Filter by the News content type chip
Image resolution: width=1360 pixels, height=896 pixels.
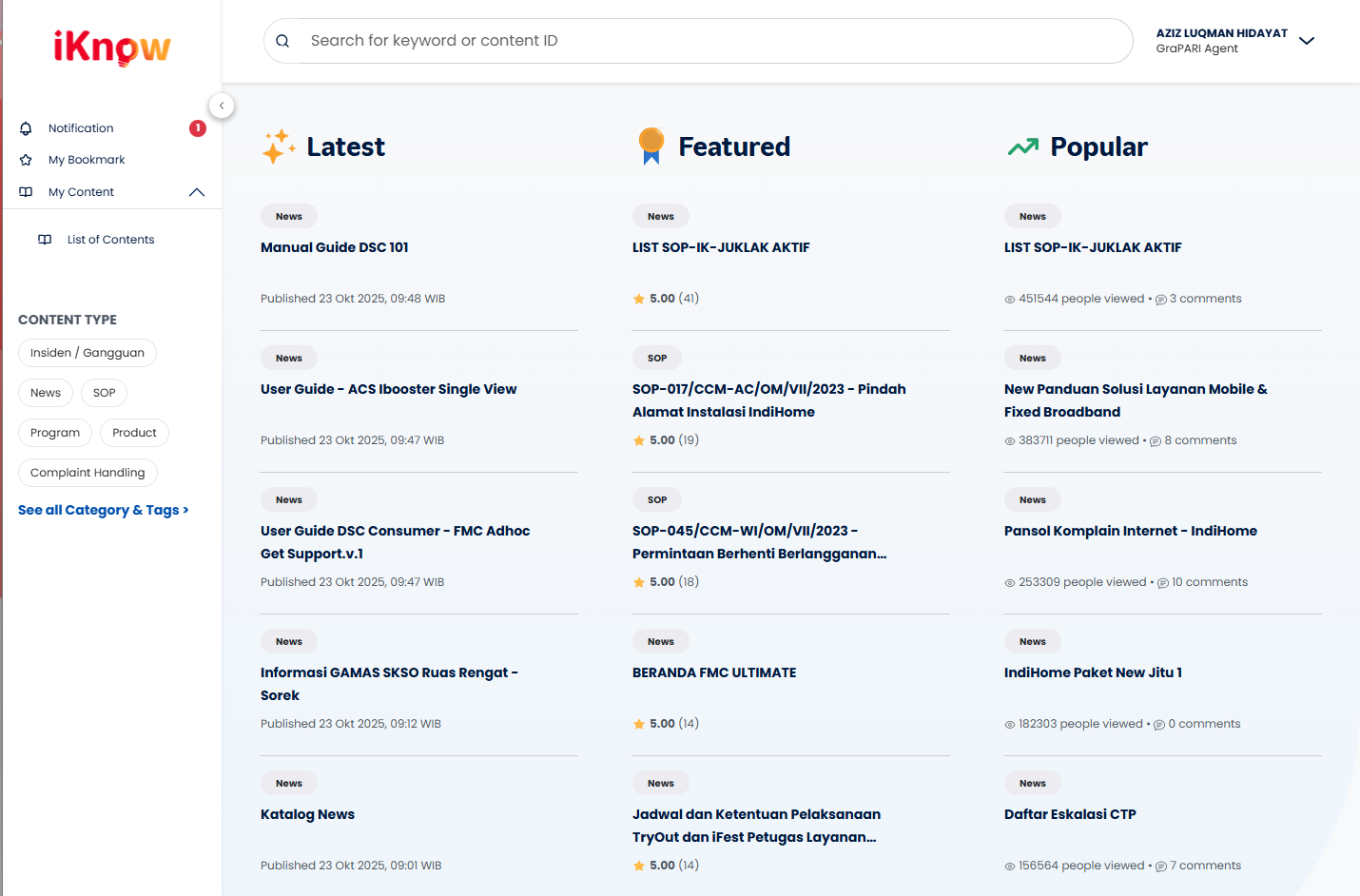[46, 393]
